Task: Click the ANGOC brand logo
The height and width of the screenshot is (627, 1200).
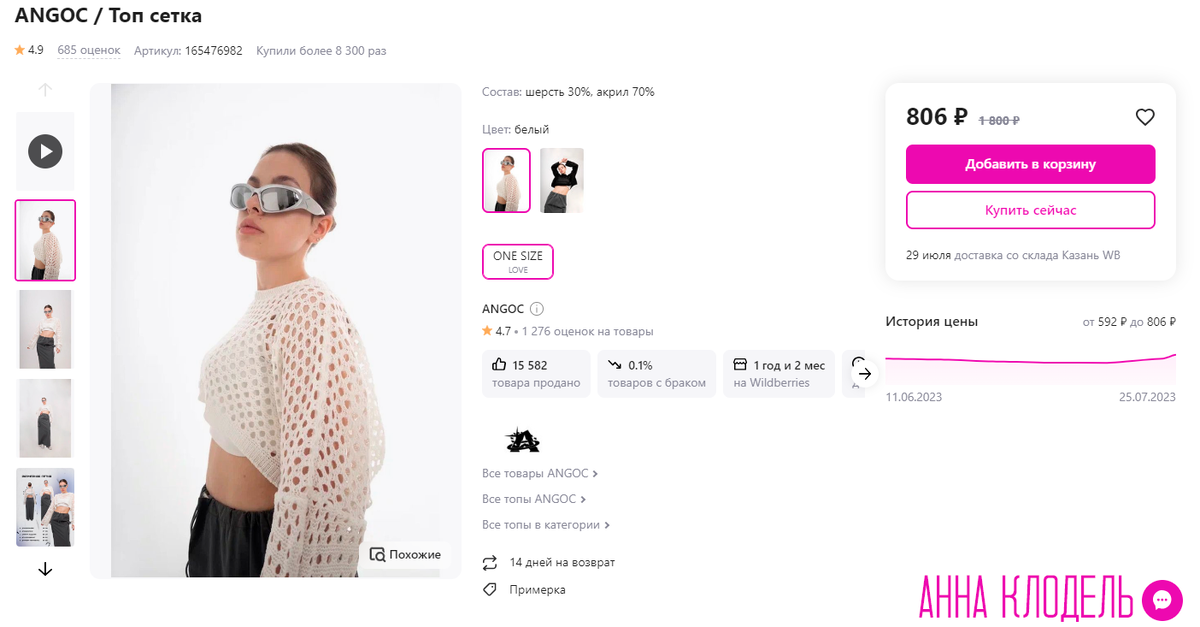Action: coord(522,440)
